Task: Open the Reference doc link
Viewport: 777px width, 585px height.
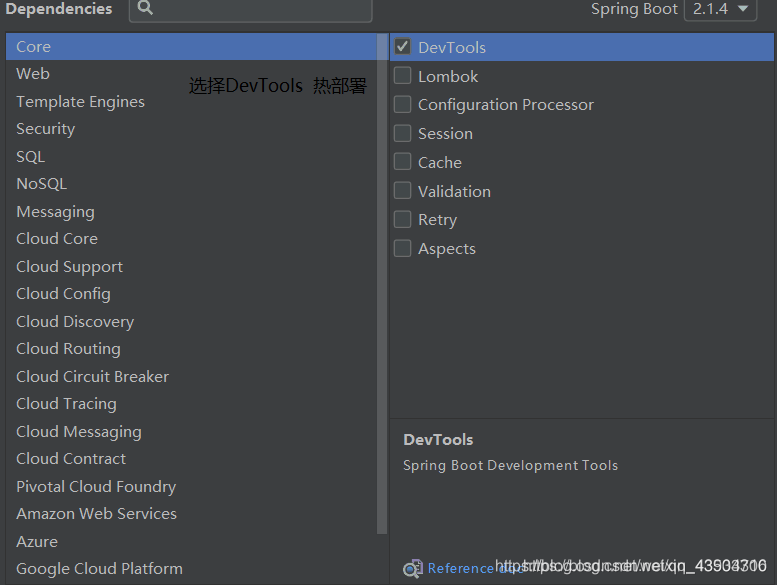Action: (x=475, y=568)
